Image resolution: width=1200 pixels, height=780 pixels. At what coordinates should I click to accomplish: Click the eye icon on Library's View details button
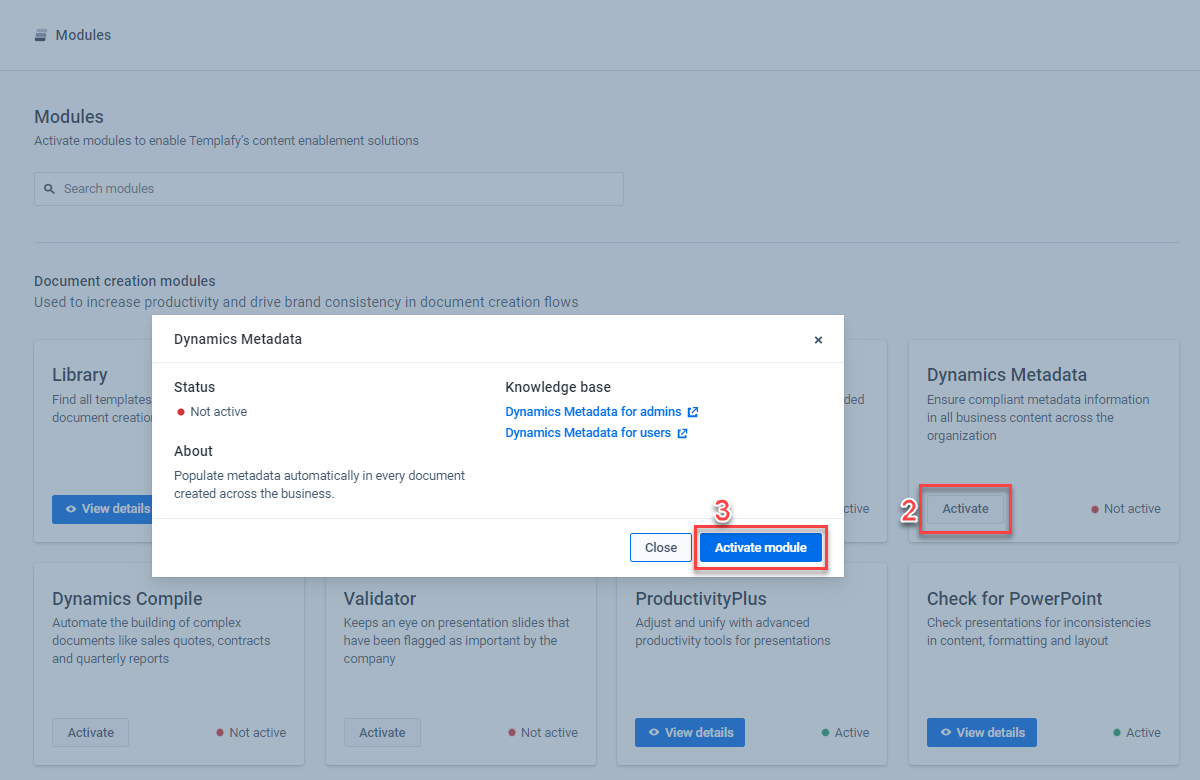coord(69,509)
